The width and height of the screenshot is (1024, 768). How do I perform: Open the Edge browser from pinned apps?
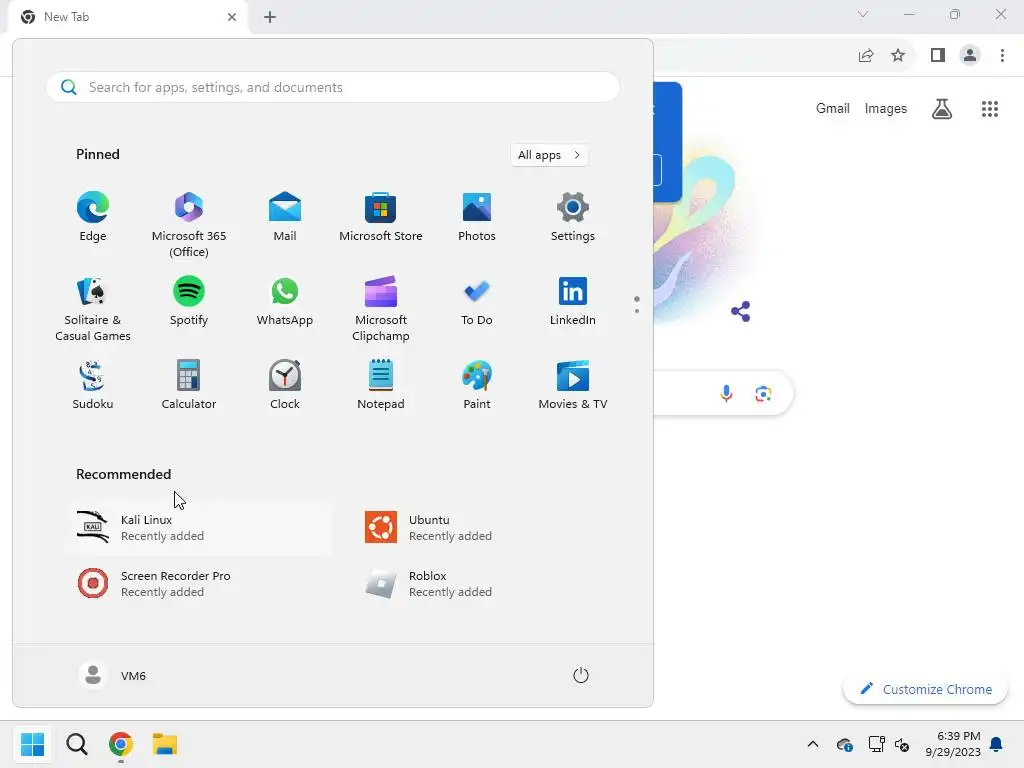click(93, 217)
